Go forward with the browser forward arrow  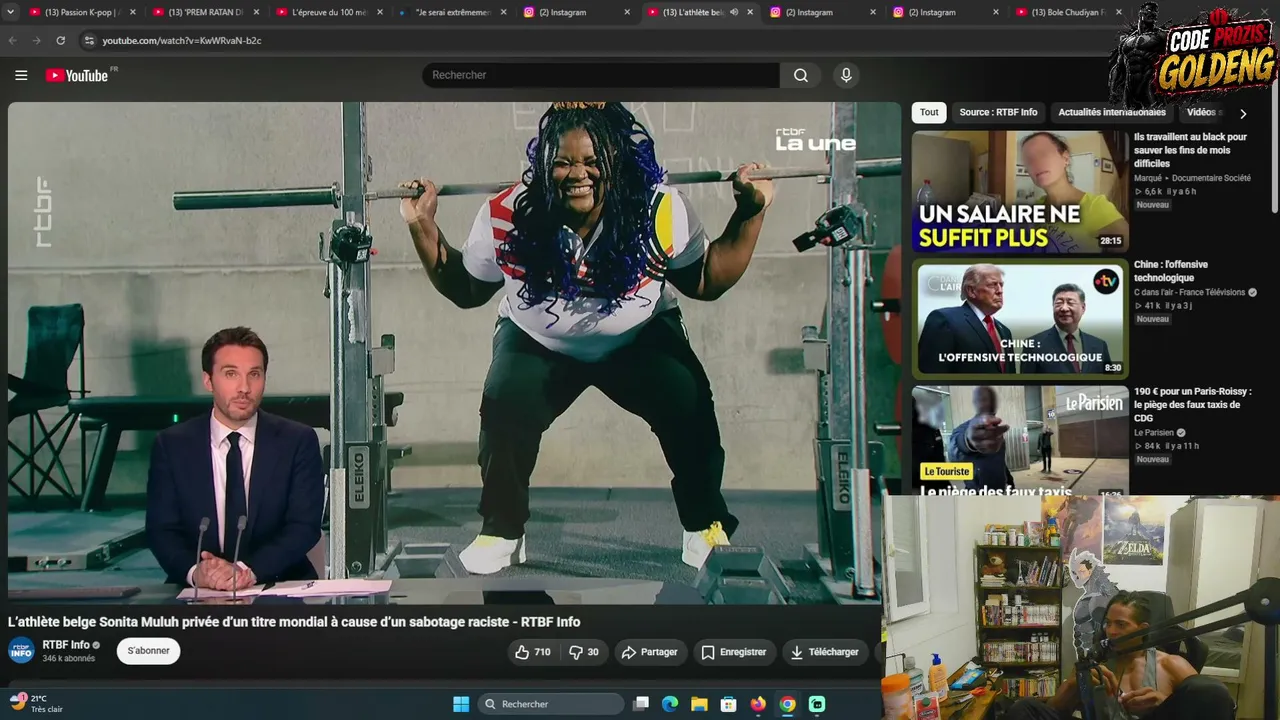36,41
